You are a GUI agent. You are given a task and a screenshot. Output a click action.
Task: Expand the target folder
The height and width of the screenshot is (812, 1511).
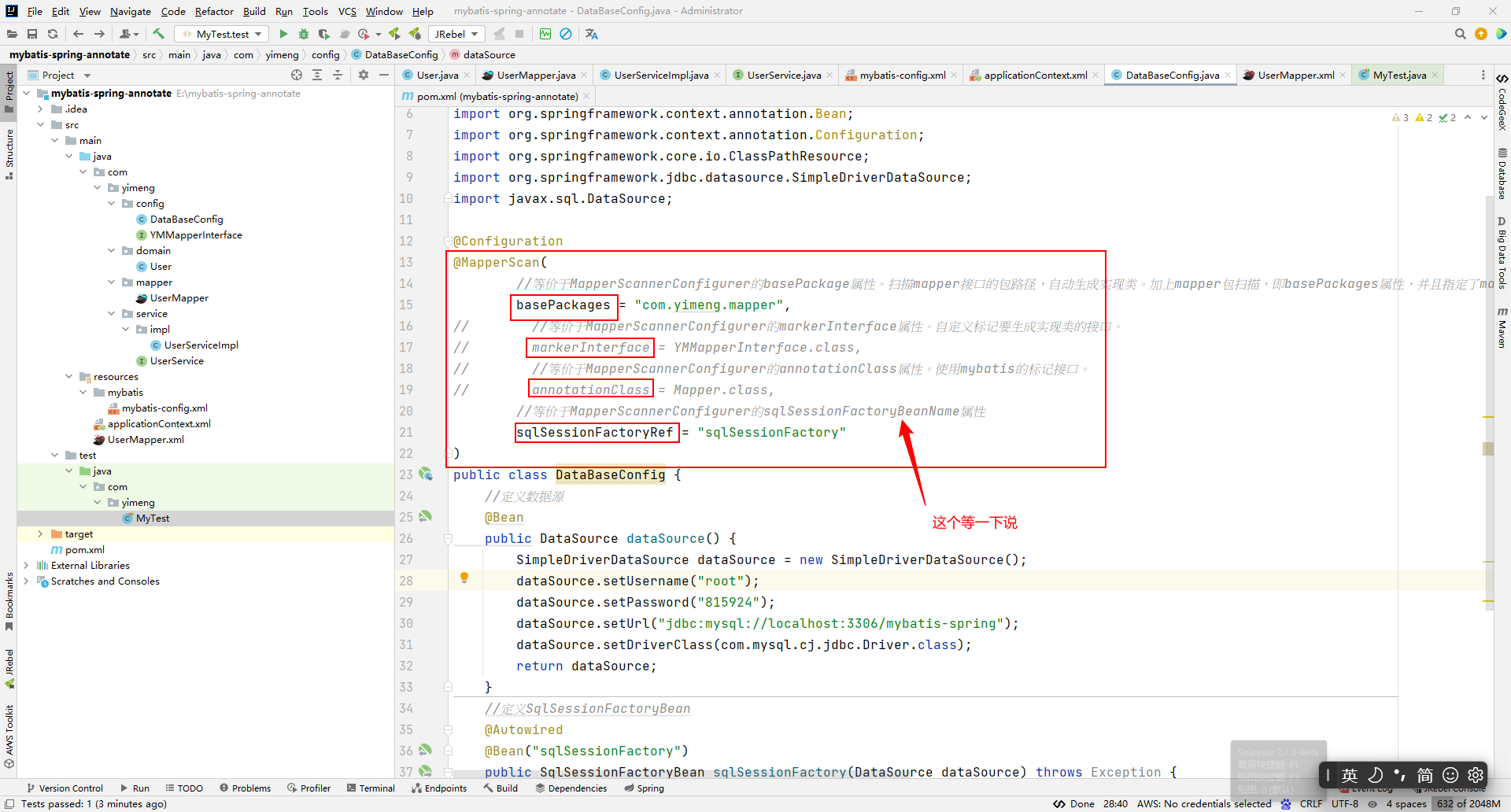click(40, 534)
